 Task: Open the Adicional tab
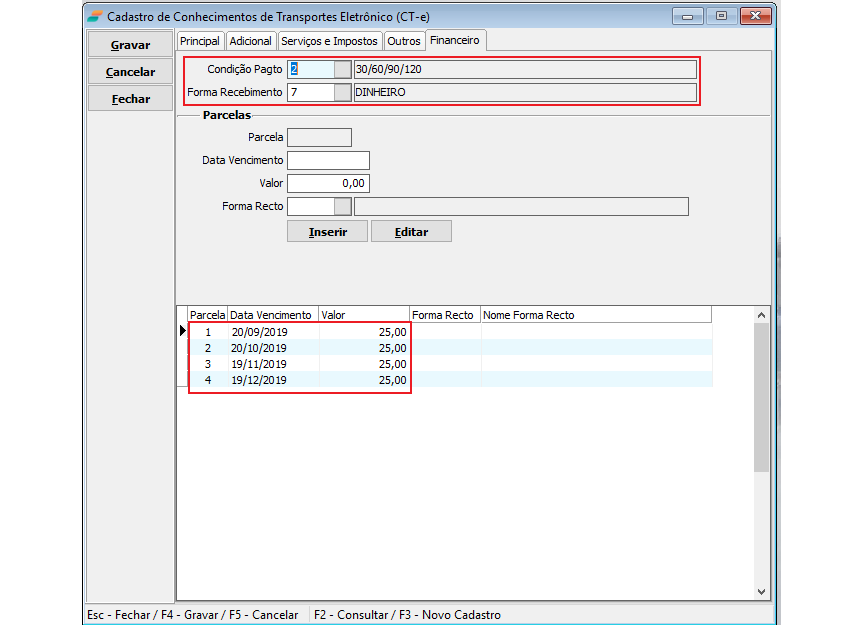(250, 41)
